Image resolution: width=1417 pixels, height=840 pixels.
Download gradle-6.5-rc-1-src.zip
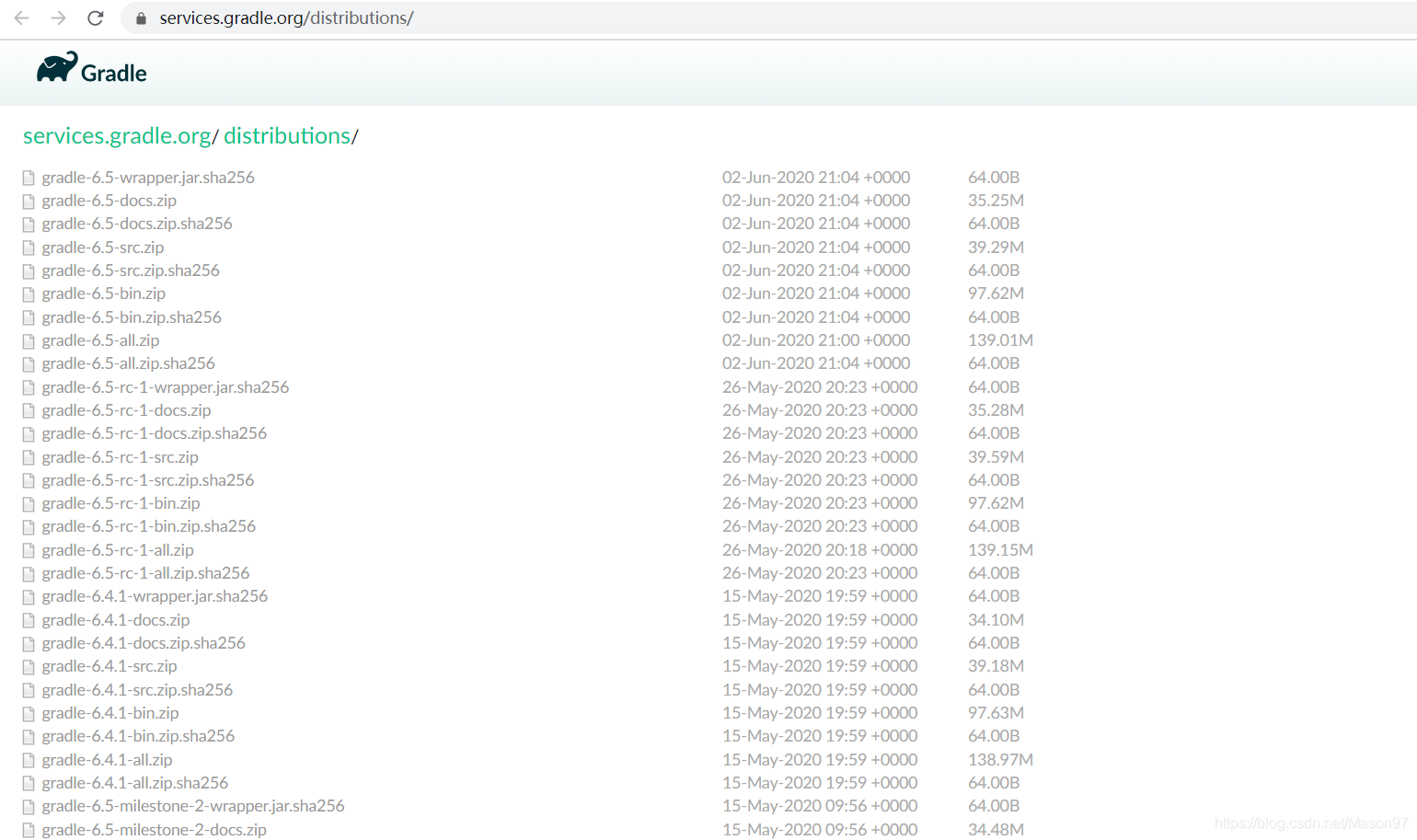120,457
